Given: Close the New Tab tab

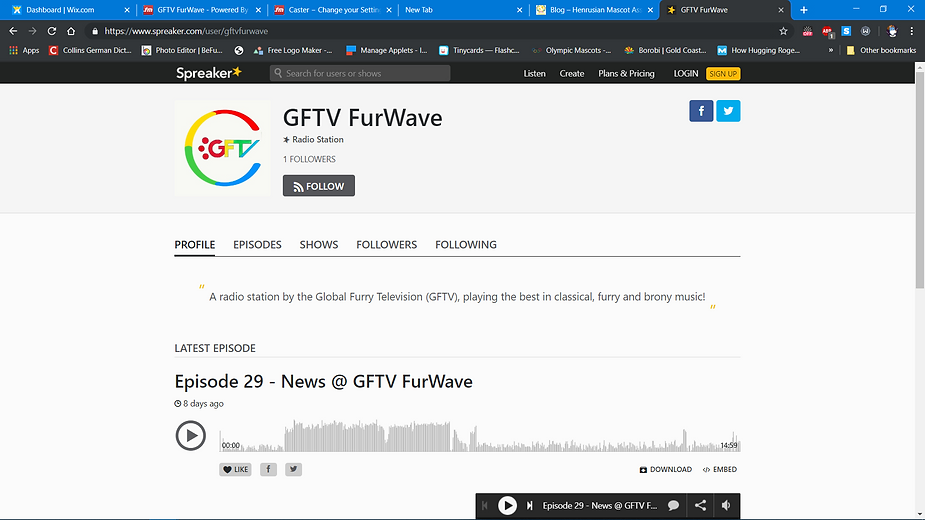Looking at the screenshot, I should tap(519, 9).
